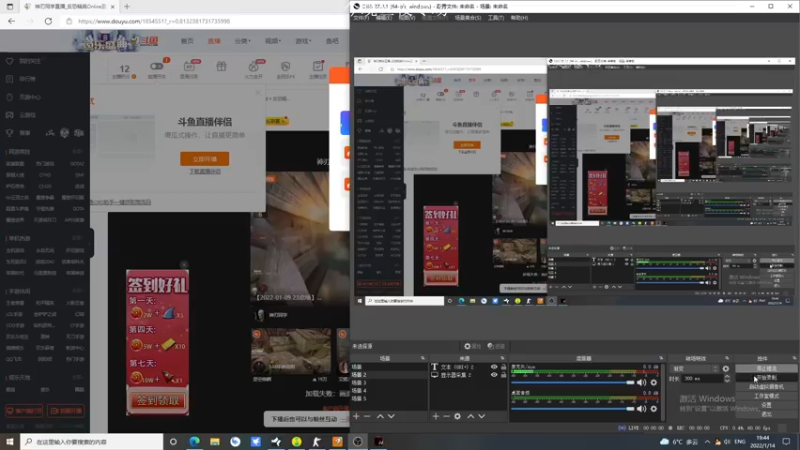The height and width of the screenshot is (450, 800).
Task: Enable studio mode button in controls
Action: 766,396
